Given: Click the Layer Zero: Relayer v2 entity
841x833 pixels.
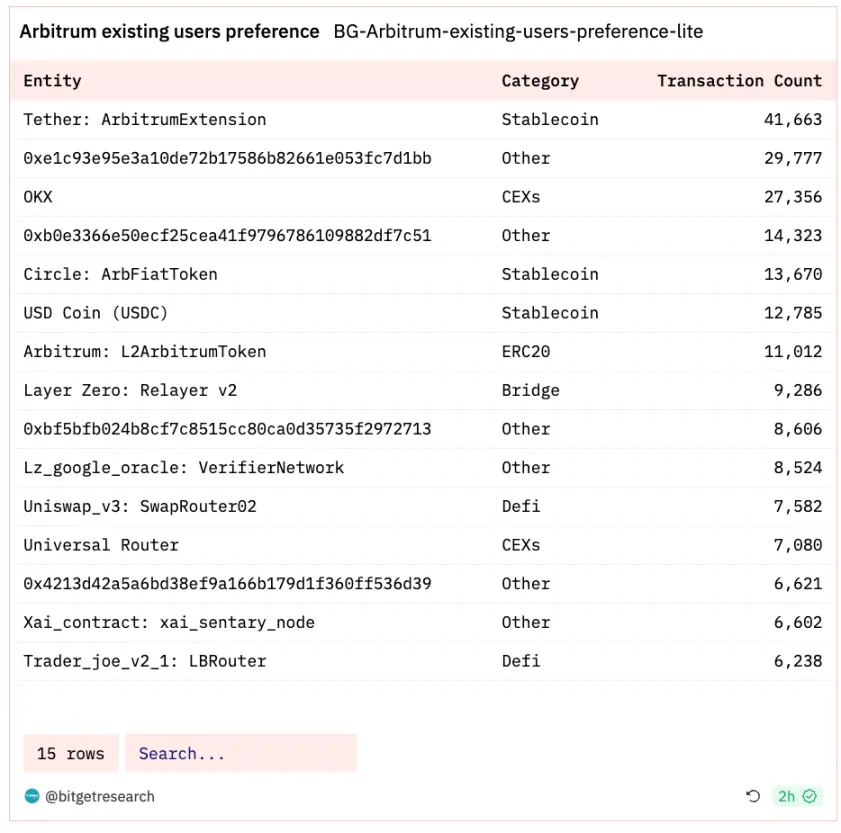Looking at the screenshot, I should pyautogui.click(x=130, y=390).
